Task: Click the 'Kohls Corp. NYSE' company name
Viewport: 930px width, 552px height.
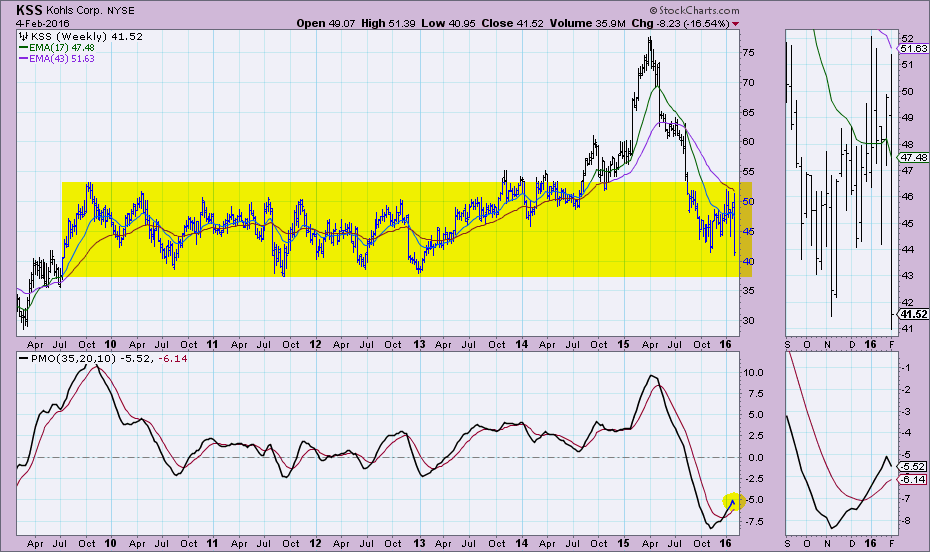Action: [90, 11]
